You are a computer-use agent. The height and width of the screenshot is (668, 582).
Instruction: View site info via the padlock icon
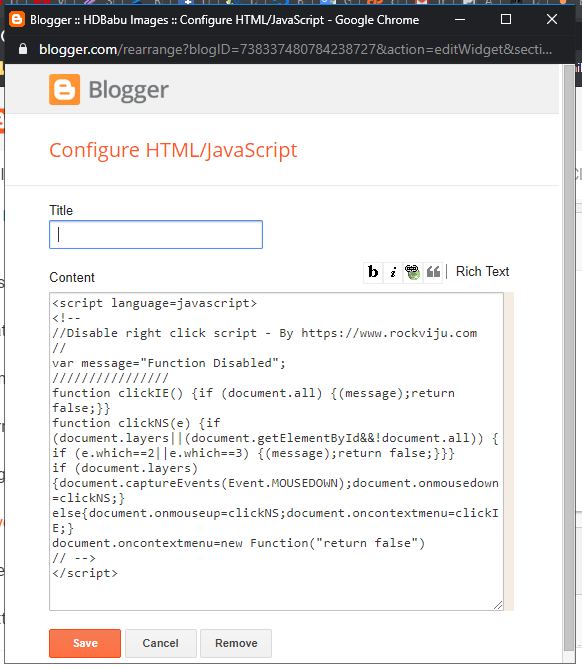(x=23, y=49)
